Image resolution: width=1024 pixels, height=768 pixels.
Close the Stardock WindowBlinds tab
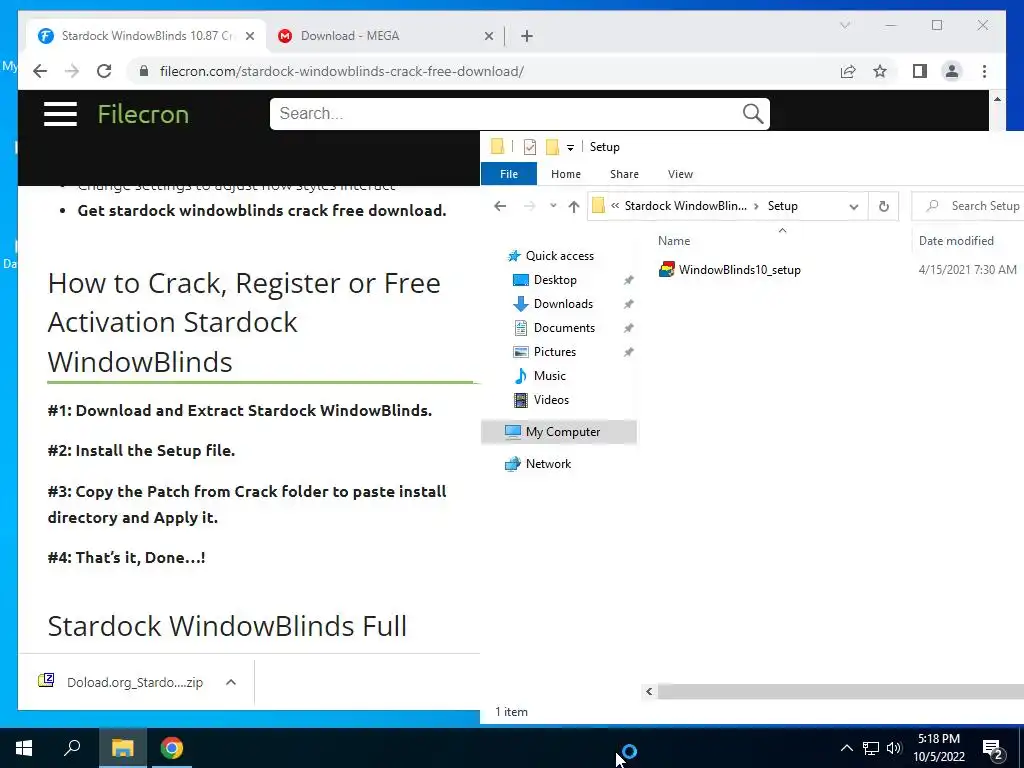tap(249, 36)
